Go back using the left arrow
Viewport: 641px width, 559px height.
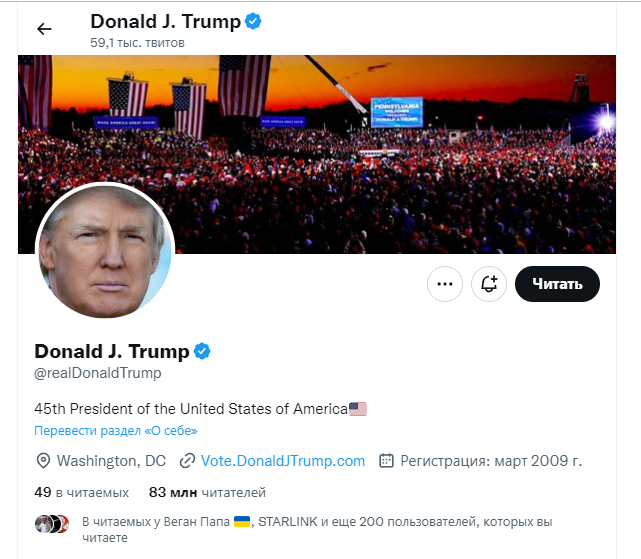[44, 28]
